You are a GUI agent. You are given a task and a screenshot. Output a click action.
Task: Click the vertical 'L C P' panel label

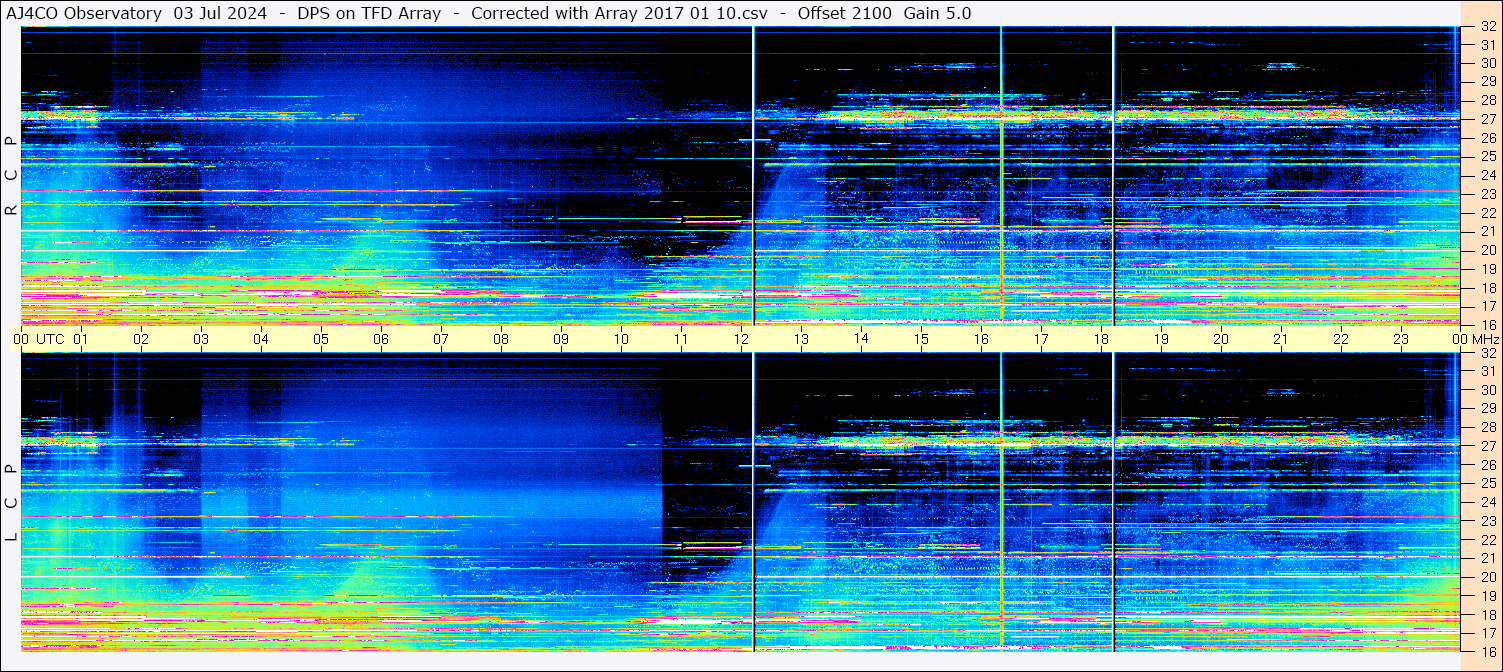pos(11,503)
